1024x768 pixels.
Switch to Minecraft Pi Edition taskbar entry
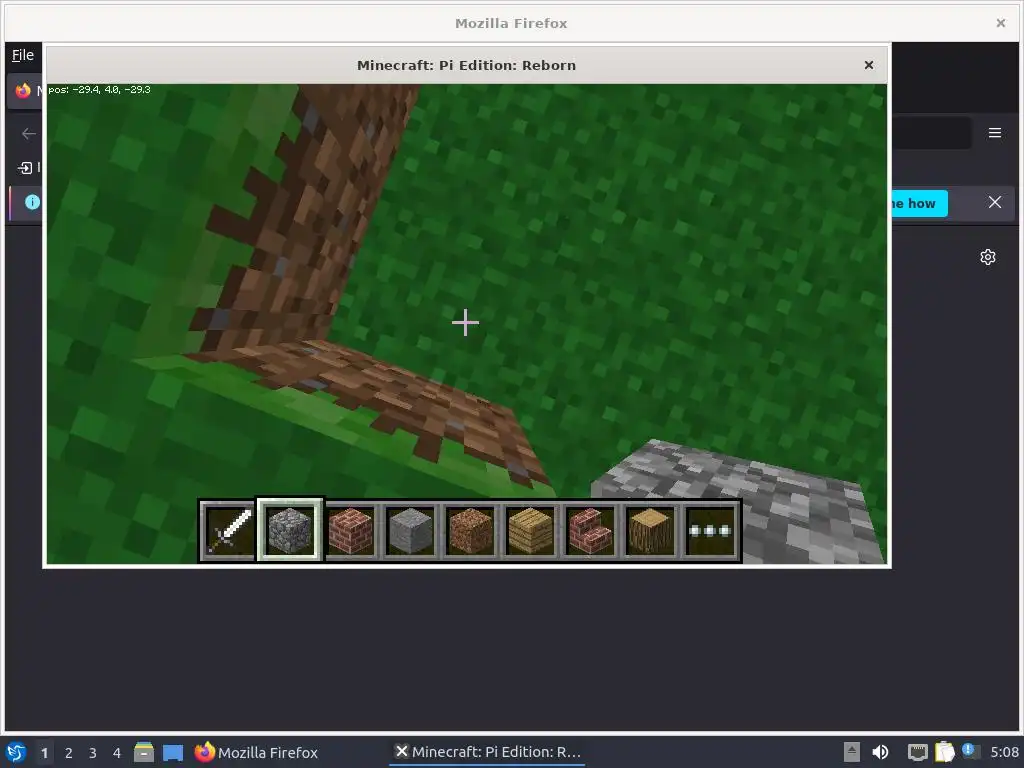click(x=488, y=752)
